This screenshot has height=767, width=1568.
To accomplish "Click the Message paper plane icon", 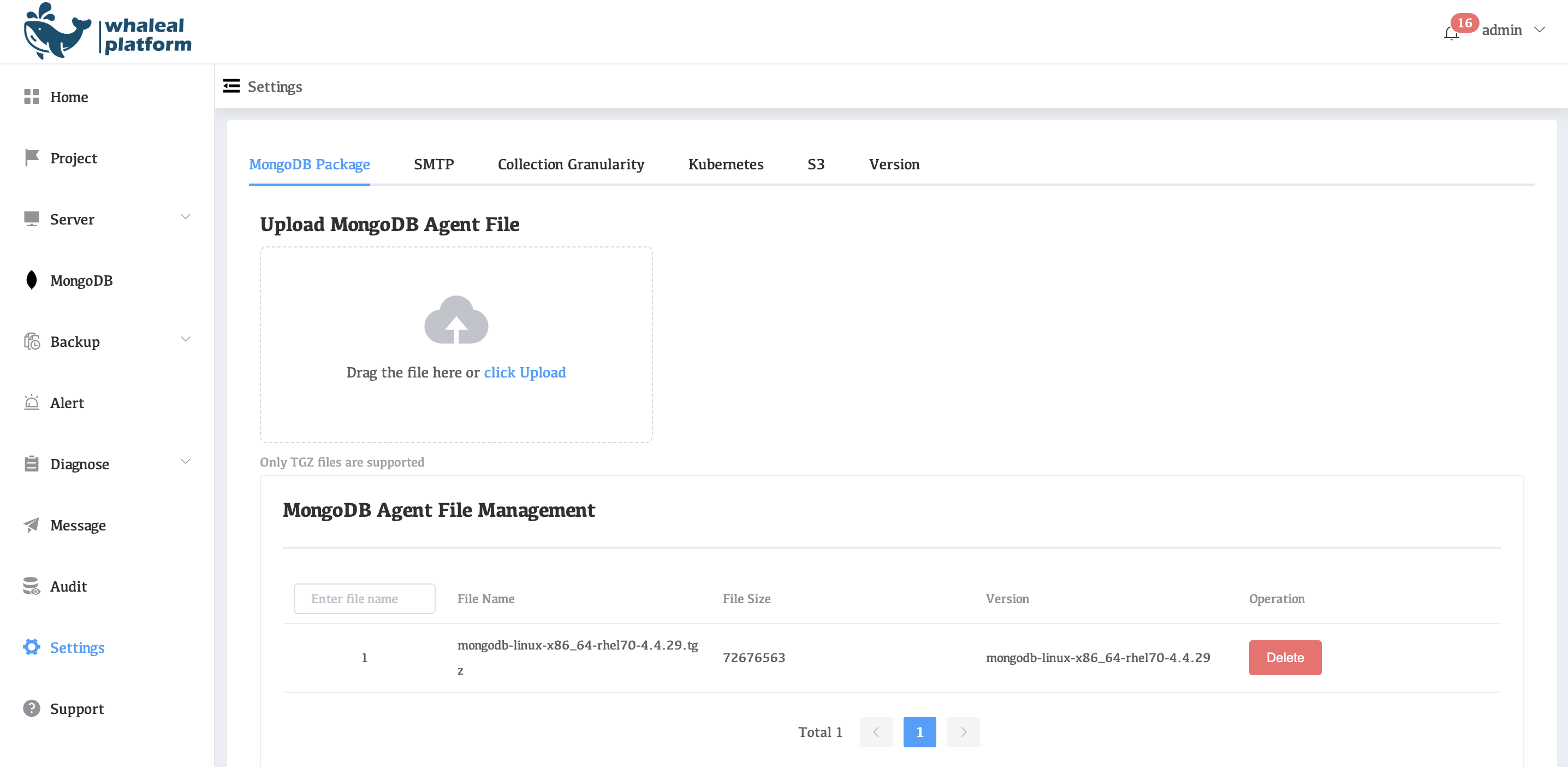I will point(32,524).
